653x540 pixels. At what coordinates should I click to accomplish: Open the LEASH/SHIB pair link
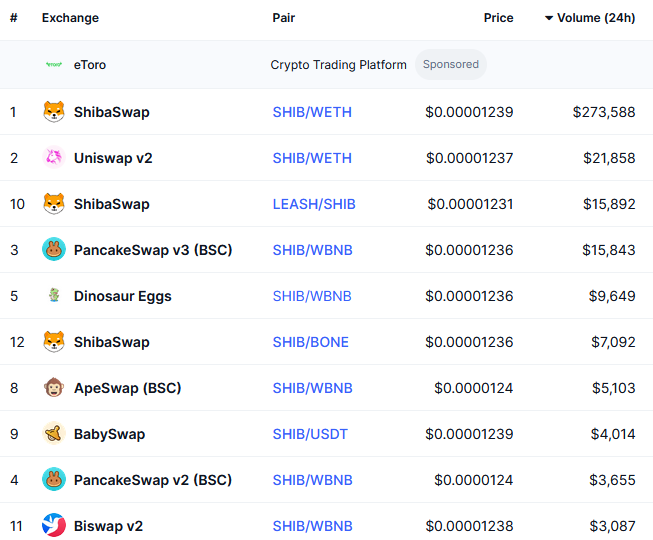pos(314,204)
